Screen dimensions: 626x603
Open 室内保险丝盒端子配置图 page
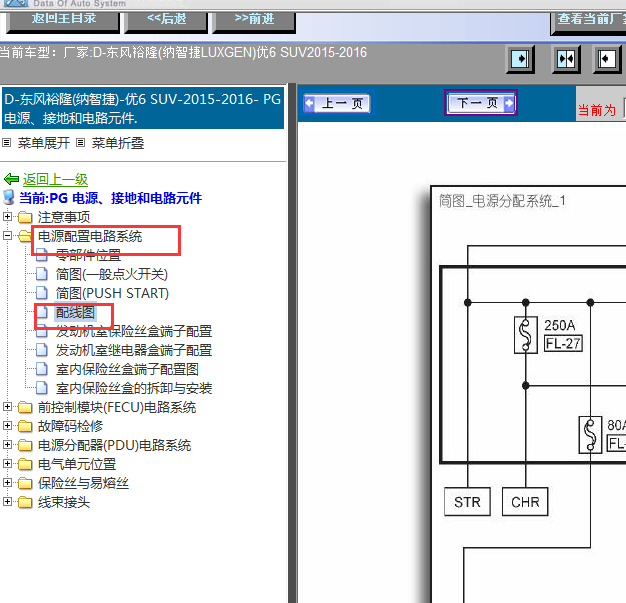tap(127, 369)
